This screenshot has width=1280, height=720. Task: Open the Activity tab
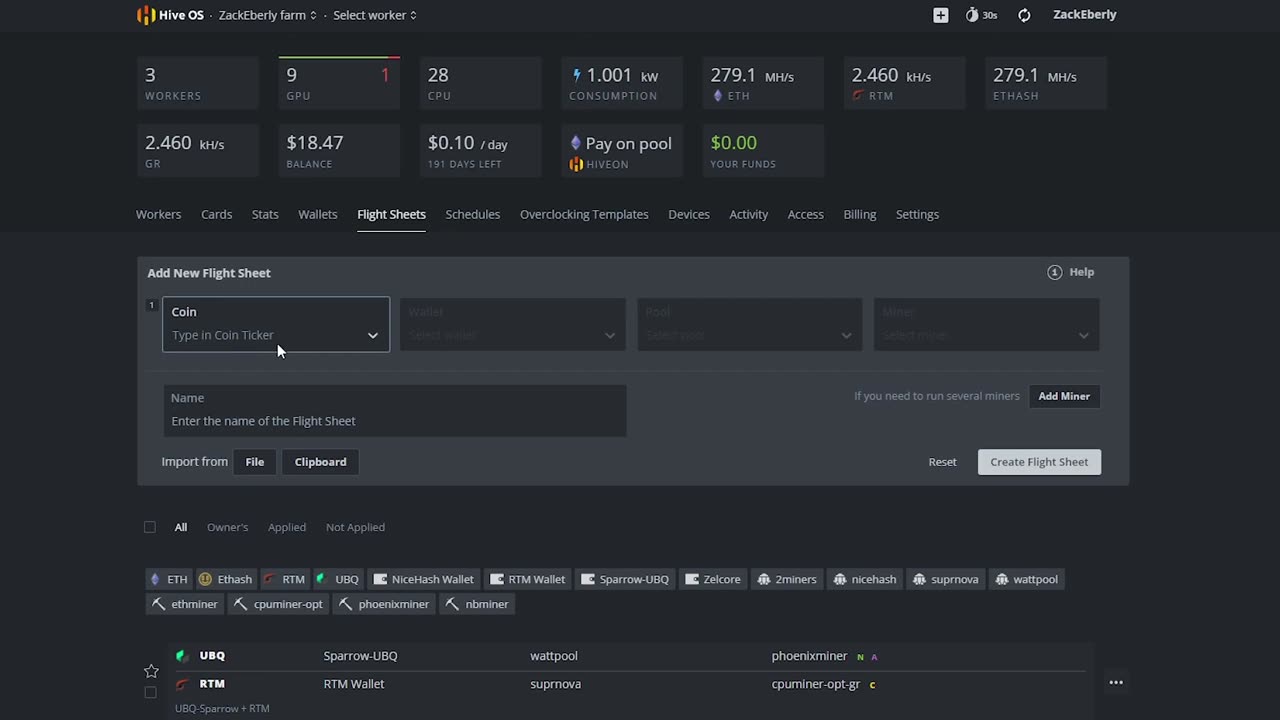[748, 214]
